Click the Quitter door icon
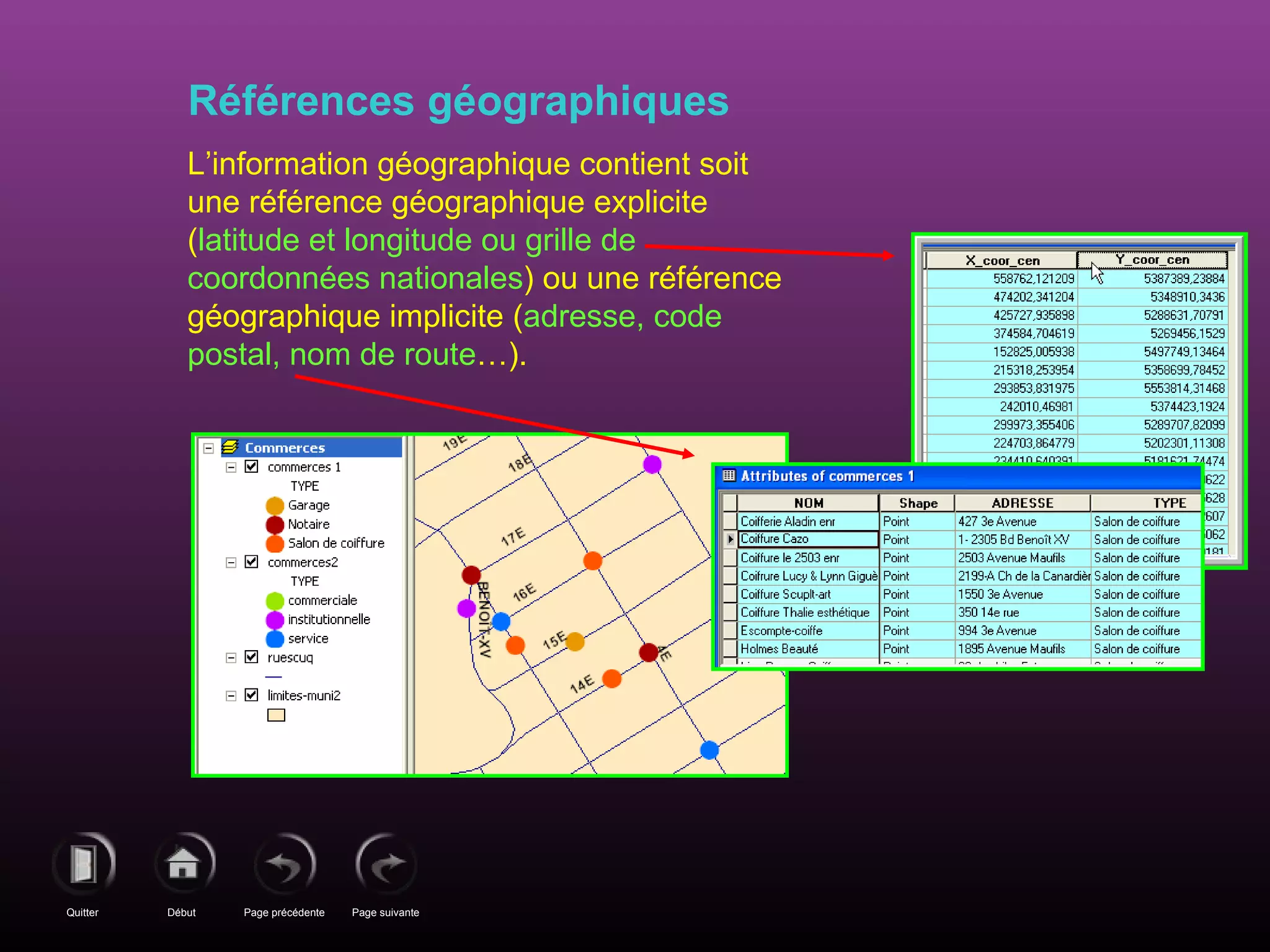Screen dimensions: 1270x952 pyautogui.click(x=83, y=863)
